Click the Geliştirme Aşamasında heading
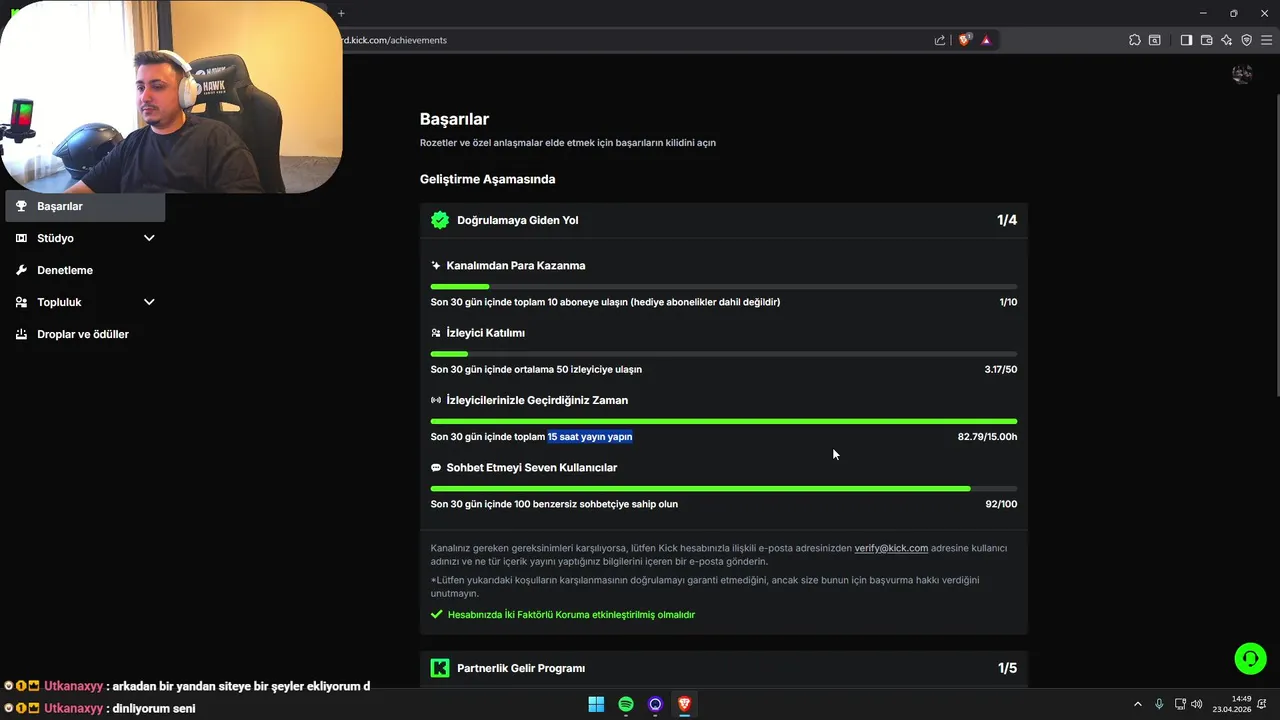1280x720 pixels. 487,180
